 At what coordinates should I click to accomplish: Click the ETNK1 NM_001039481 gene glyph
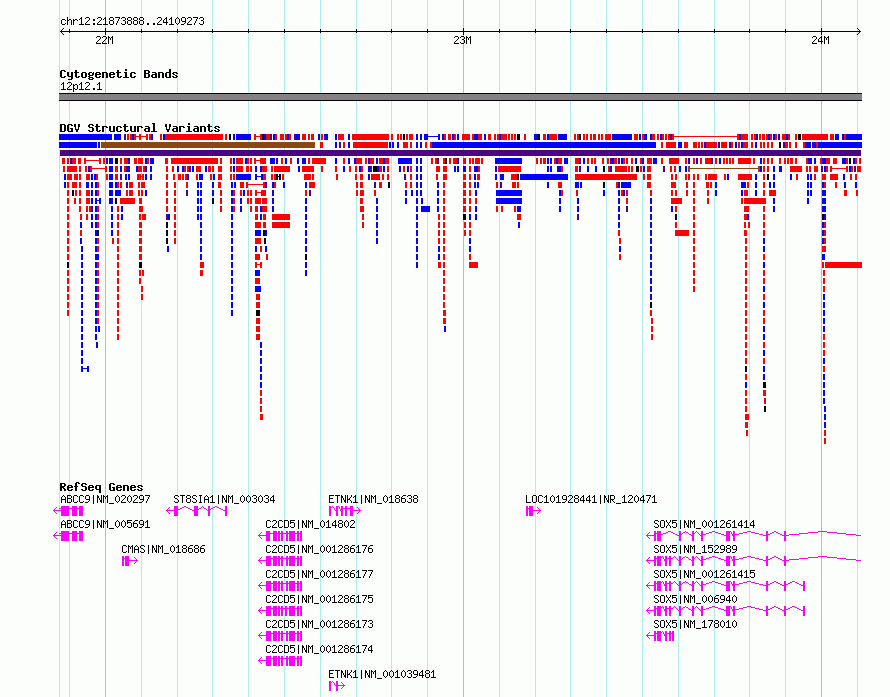[337, 686]
